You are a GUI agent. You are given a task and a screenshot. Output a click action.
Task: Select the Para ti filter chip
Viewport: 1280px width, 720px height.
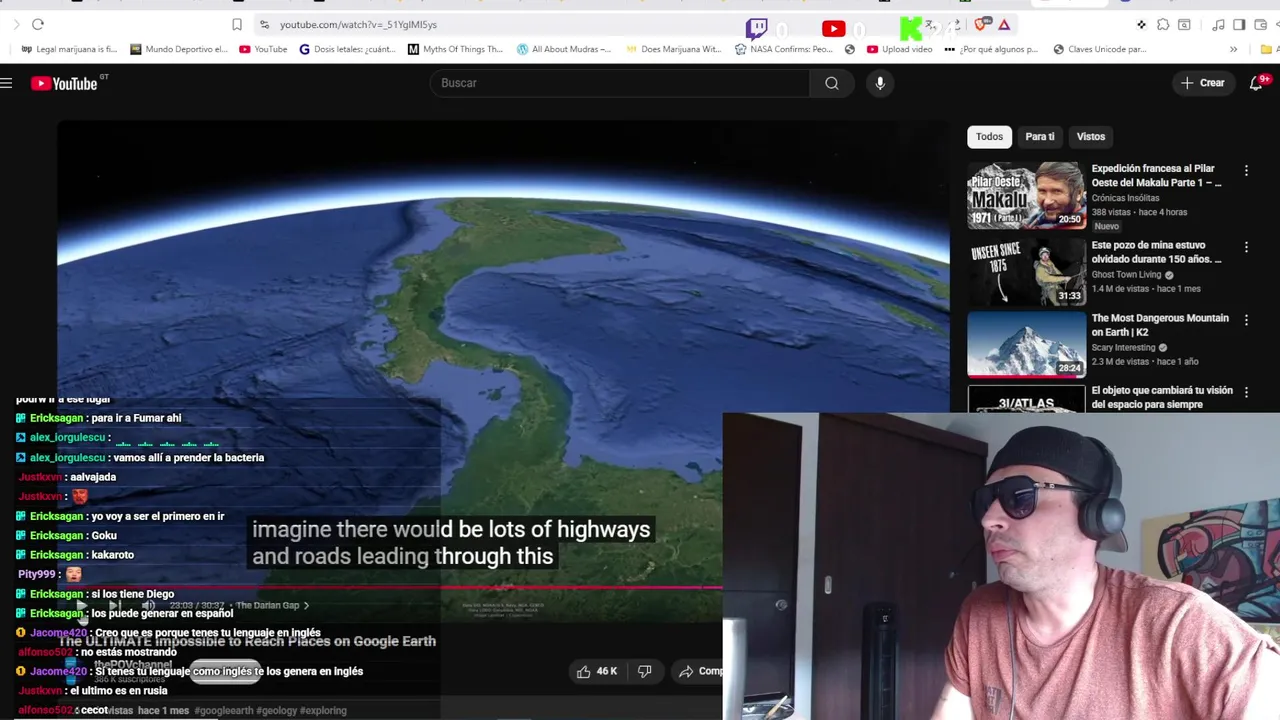(1039, 137)
